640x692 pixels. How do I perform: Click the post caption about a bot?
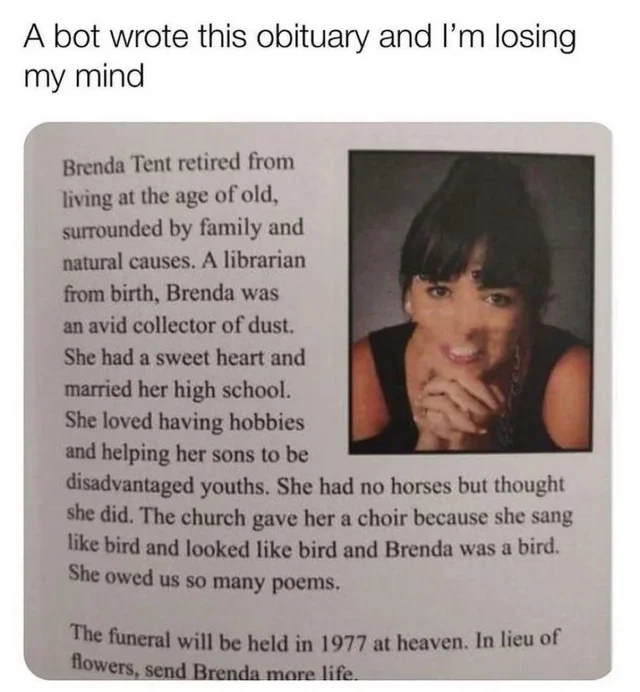[x=300, y=56]
